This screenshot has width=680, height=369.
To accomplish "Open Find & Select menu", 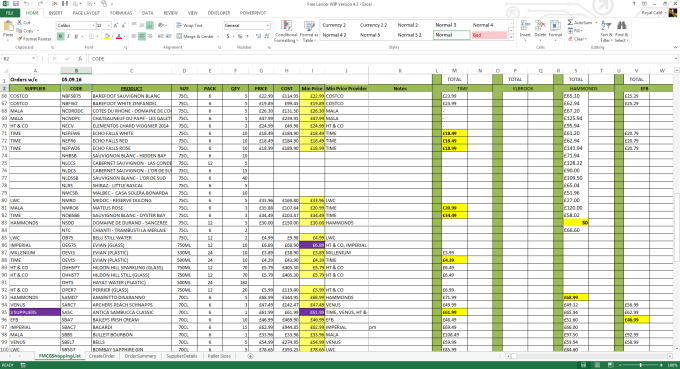I will point(621,31).
